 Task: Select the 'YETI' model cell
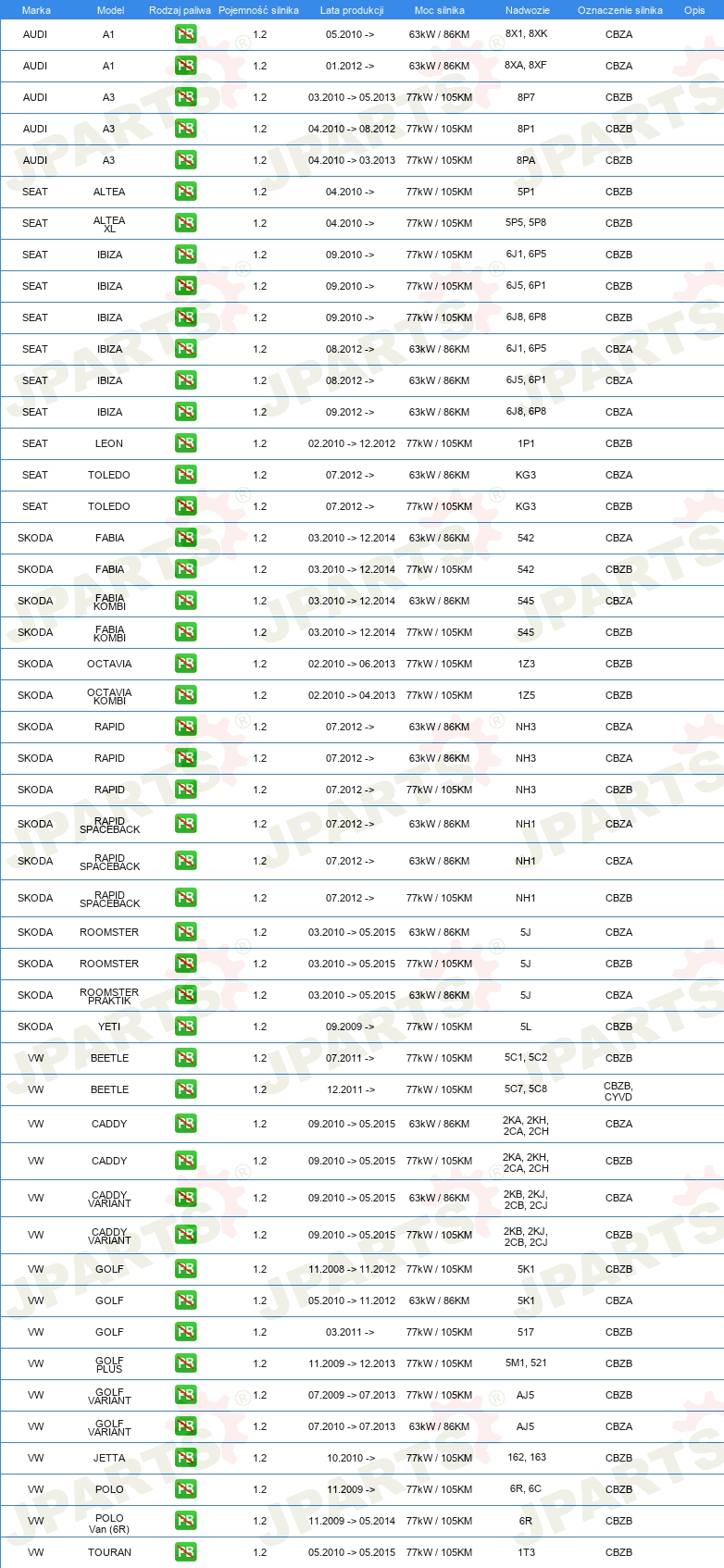pyautogui.click(x=109, y=1027)
